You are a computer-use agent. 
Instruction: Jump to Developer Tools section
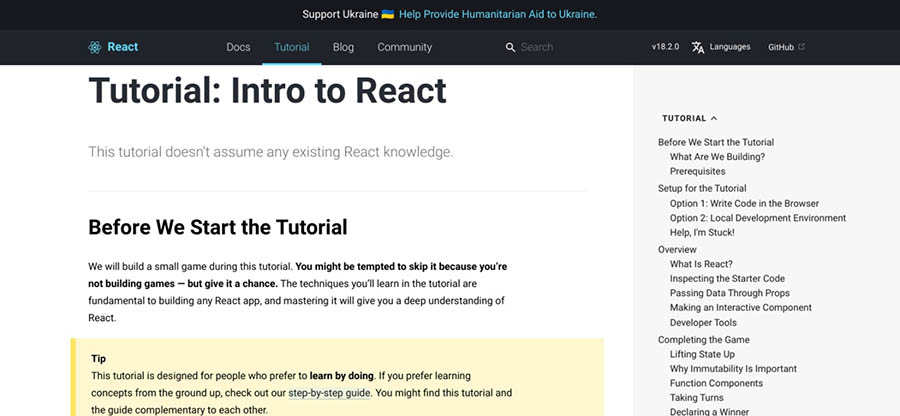coord(703,323)
